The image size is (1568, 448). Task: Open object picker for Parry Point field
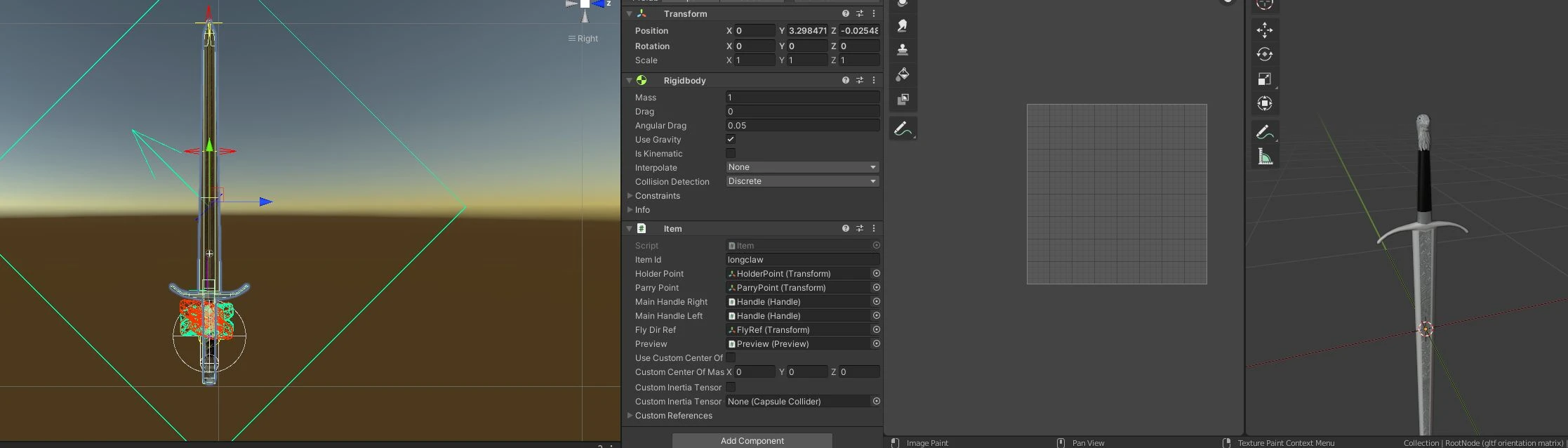click(876, 287)
